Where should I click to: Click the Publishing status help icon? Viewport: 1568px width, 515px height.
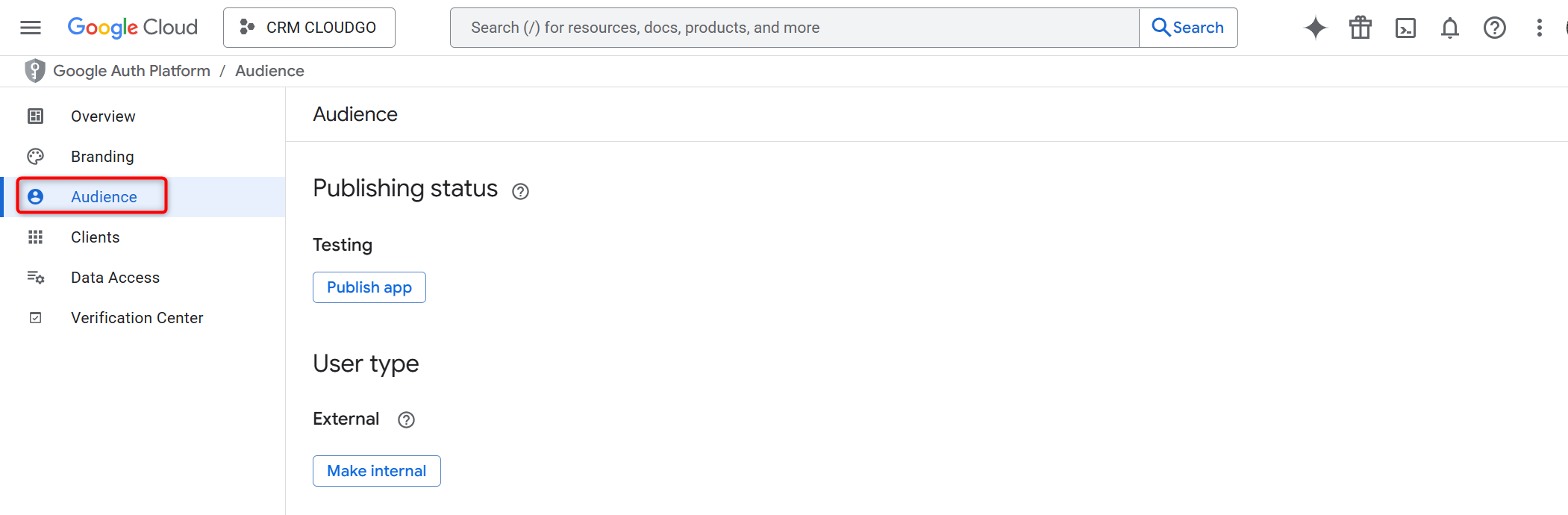pos(520,191)
